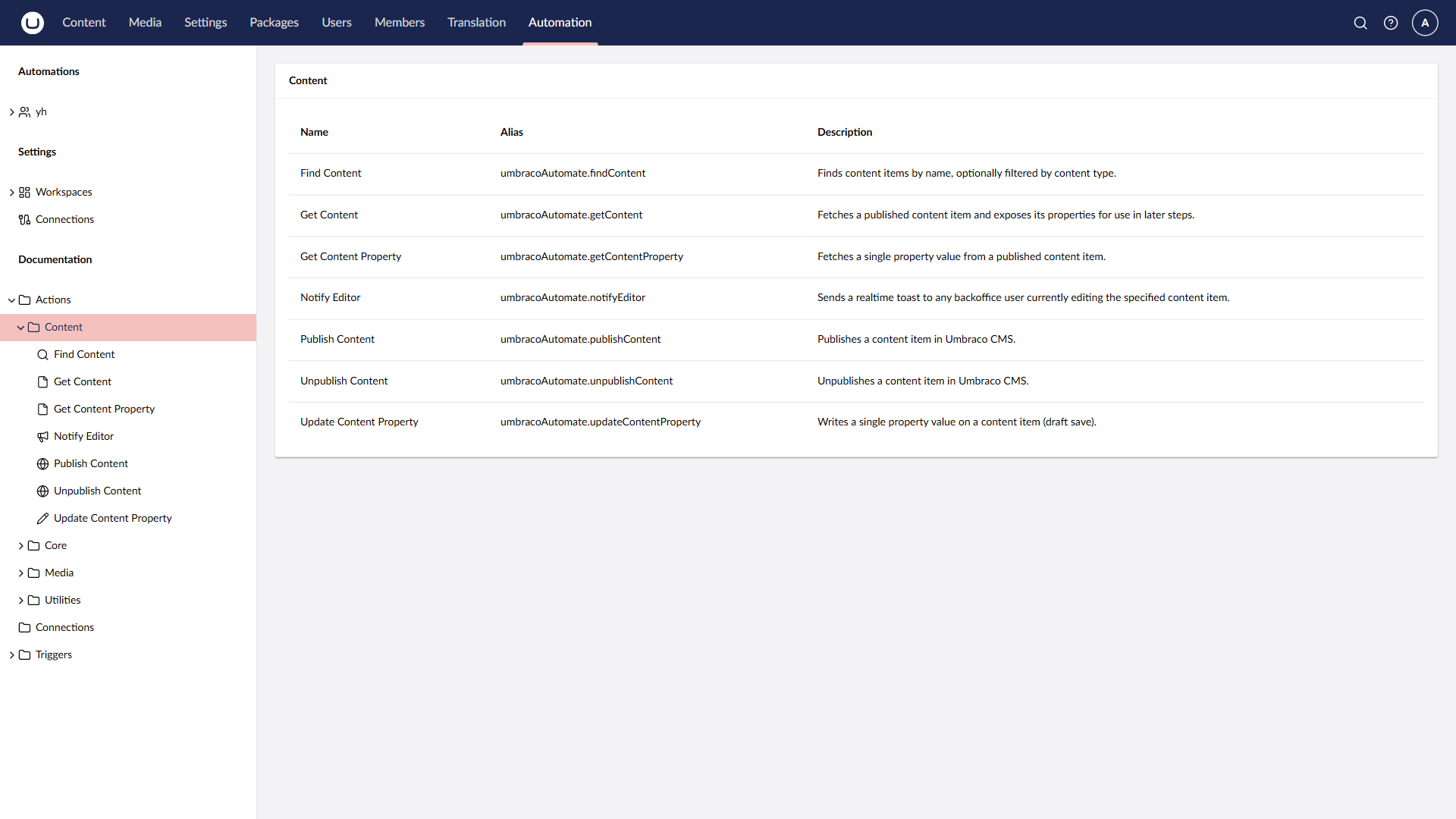The image size is (1456, 819).
Task: Click the Get Content Property document icon
Action: 43,409
